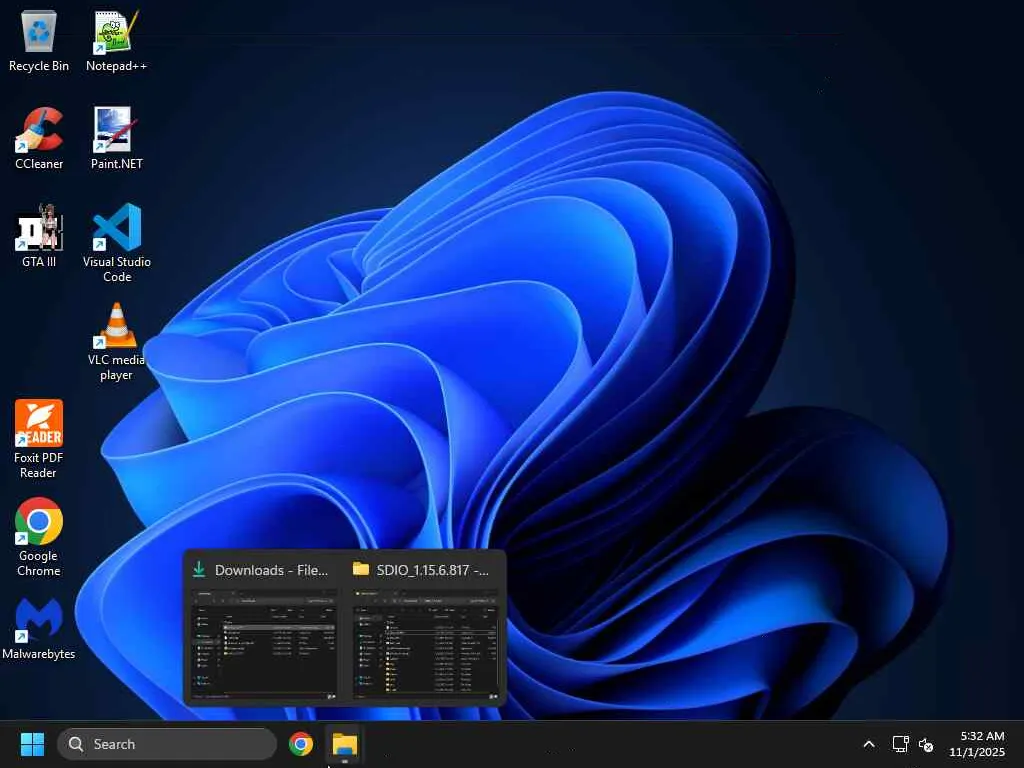Show hidden system tray icons

click(869, 744)
